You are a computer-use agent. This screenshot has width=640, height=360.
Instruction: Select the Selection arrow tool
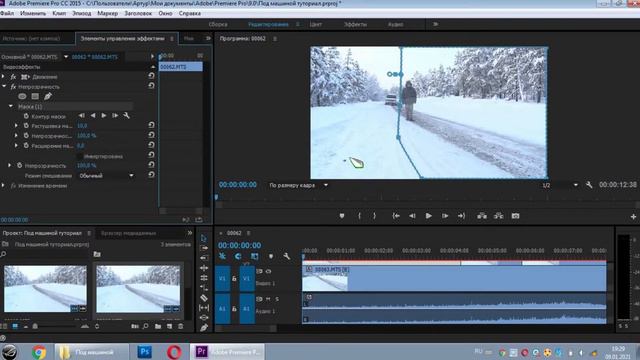[x=204, y=238]
